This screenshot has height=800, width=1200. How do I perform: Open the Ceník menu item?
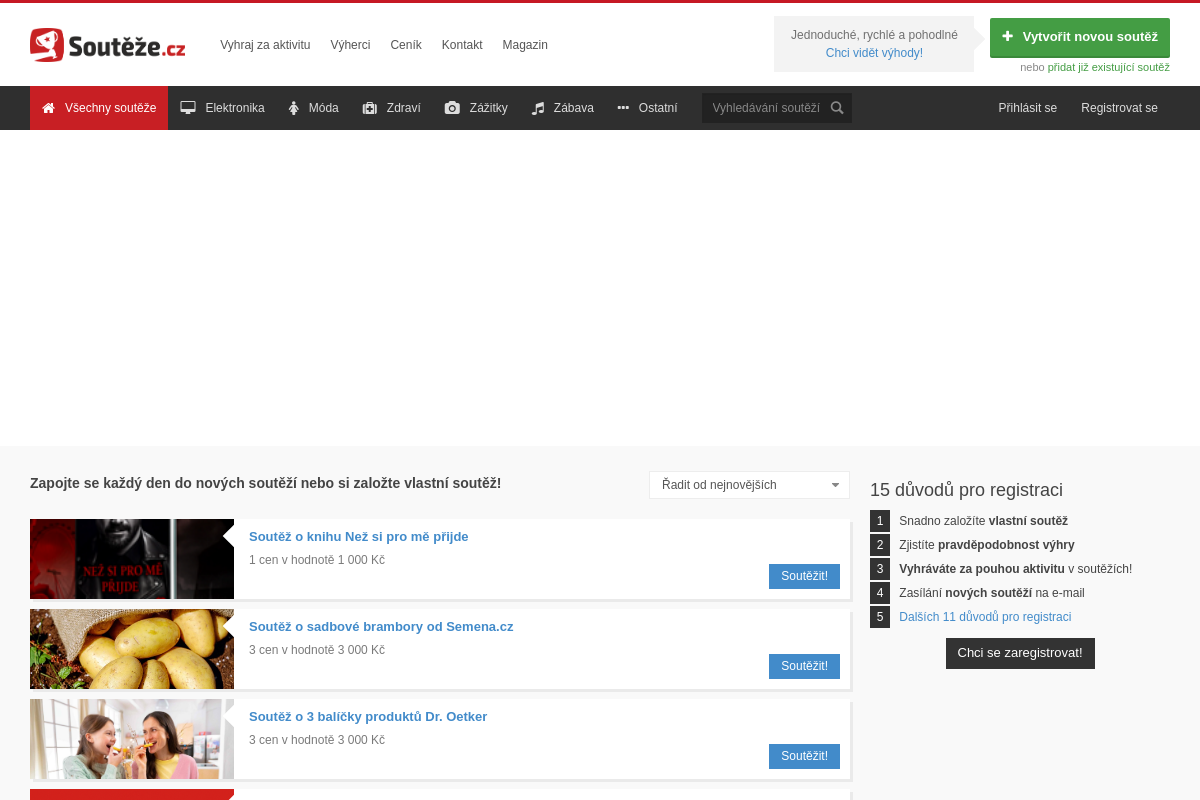[406, 45]
